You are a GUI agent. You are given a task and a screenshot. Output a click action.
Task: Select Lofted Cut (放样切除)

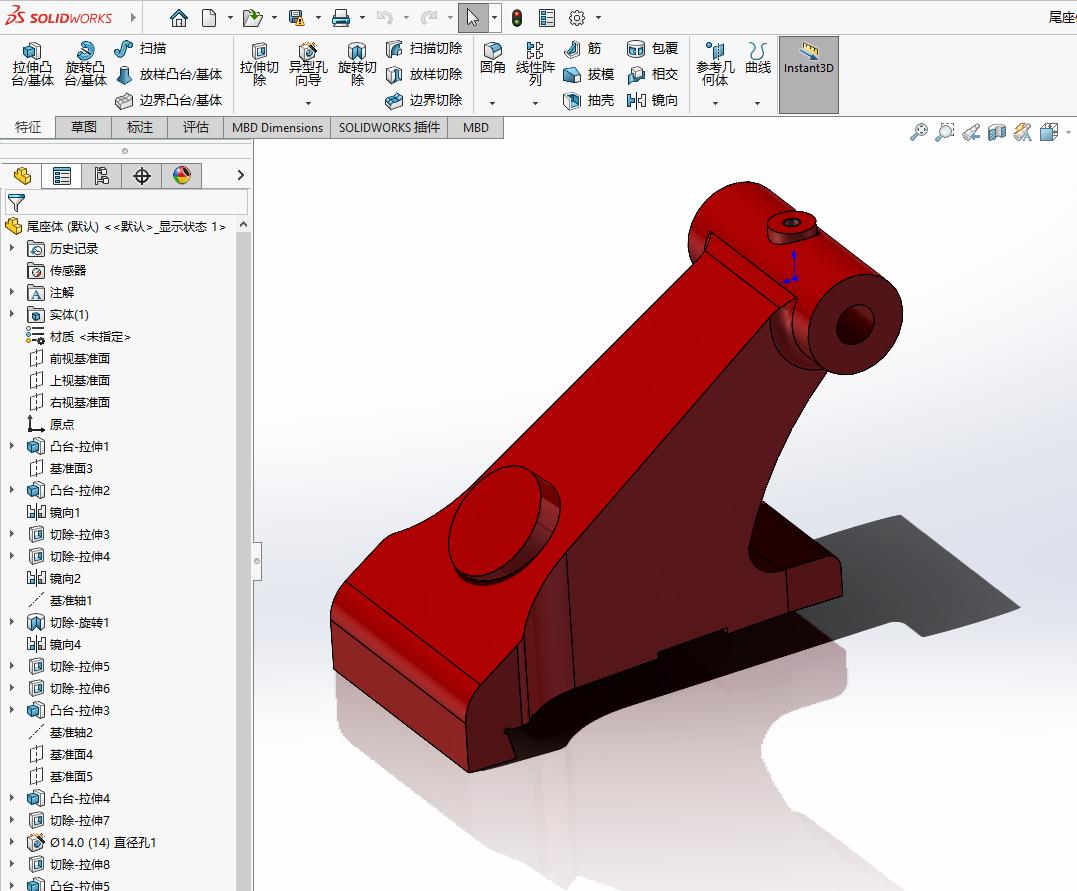pyautogui.click(x=424, y=74)
